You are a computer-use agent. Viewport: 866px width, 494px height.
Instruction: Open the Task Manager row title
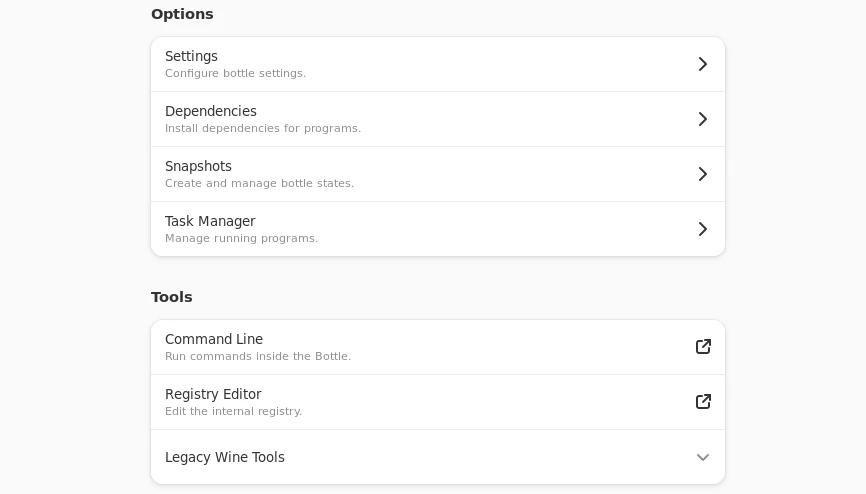click(x=210, y=221)
